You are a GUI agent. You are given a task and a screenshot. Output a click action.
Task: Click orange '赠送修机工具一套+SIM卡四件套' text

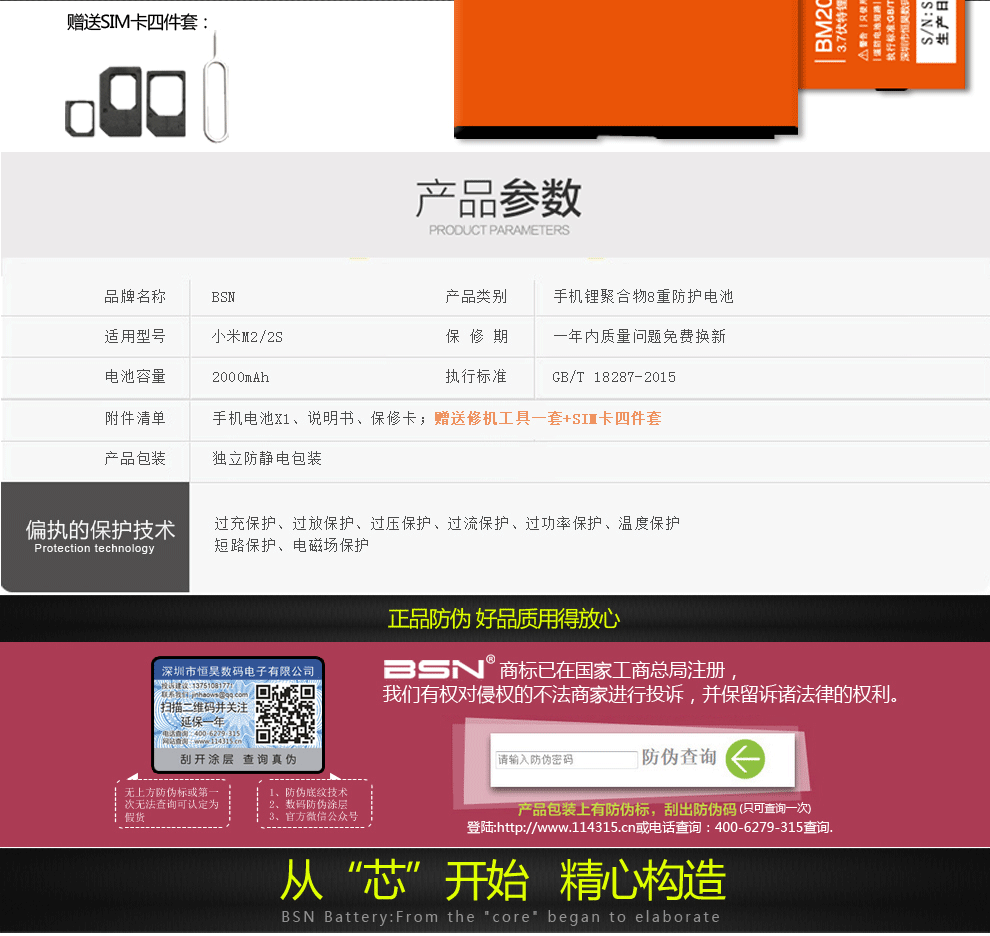(x=547, y=418)
